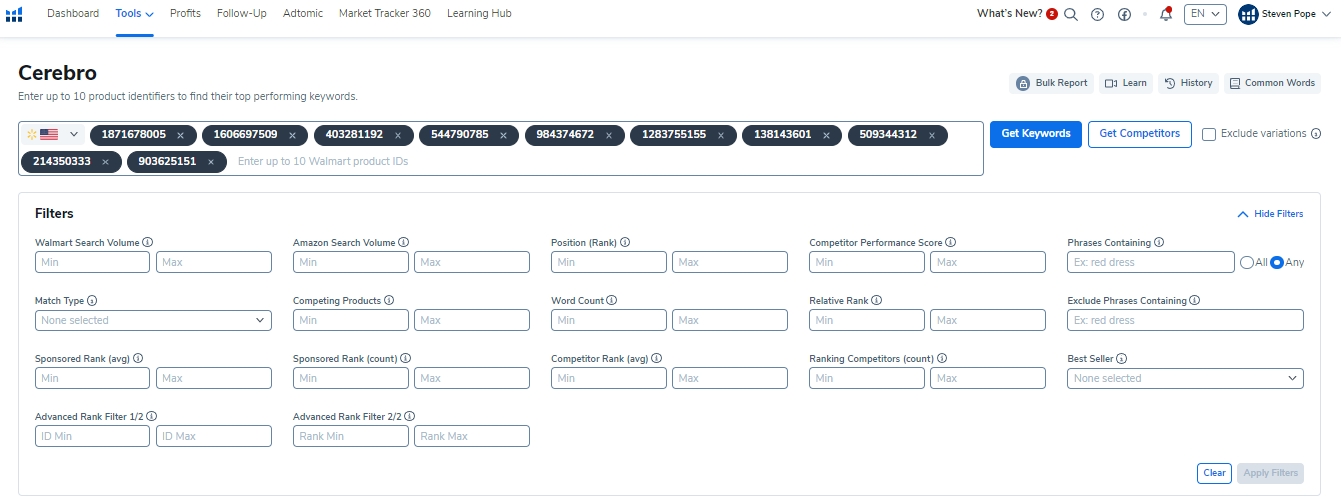Open the help question mark icon
This screenshot has width=1341, height=500.
1097,14
